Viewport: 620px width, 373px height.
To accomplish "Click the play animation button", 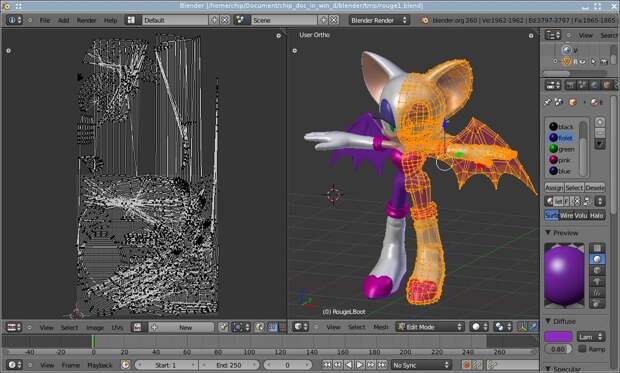I will (x=360, y=365).
